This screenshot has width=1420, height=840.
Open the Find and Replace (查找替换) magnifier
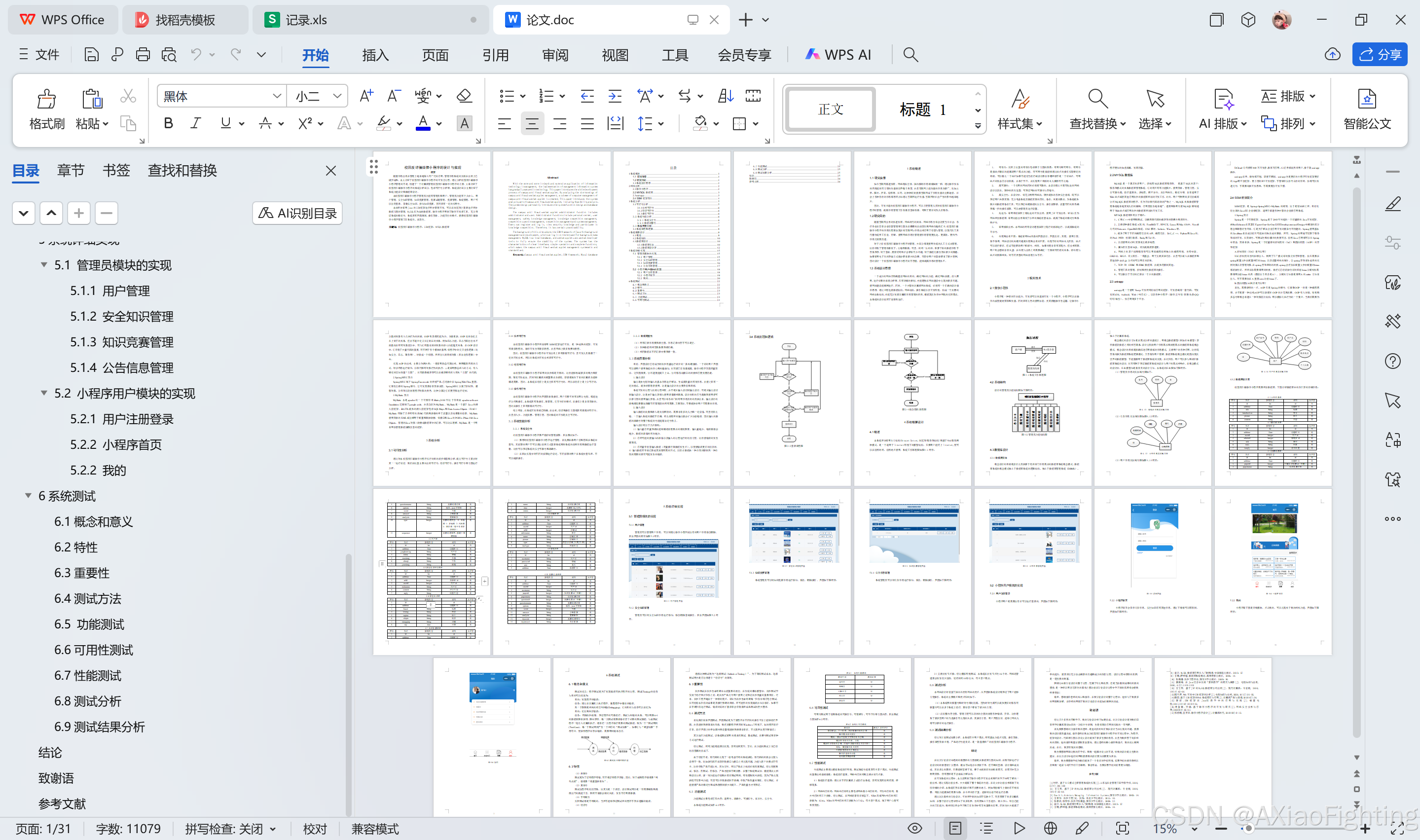pos(1097,99)
